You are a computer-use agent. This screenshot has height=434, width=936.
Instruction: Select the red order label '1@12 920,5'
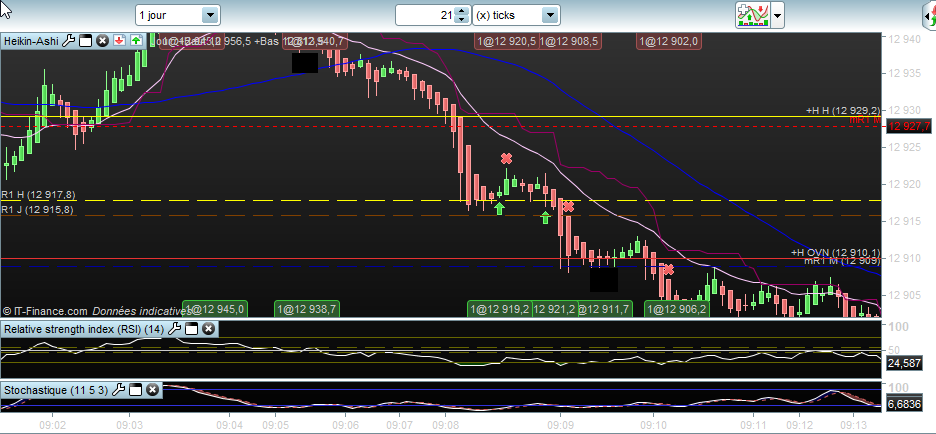point(506,42)
